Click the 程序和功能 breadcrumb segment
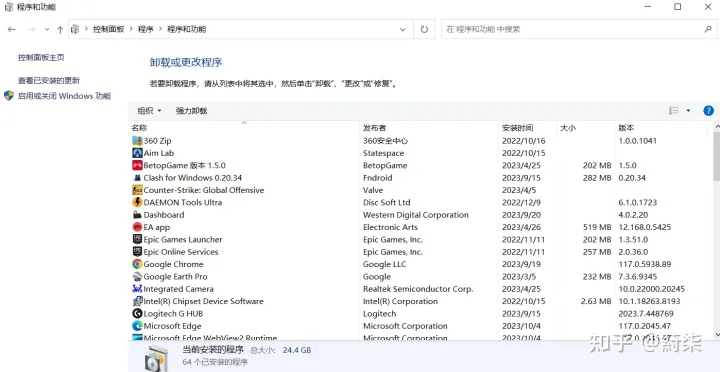The width and height of the screenshot is (720, 372). click(x=186, y=29)
